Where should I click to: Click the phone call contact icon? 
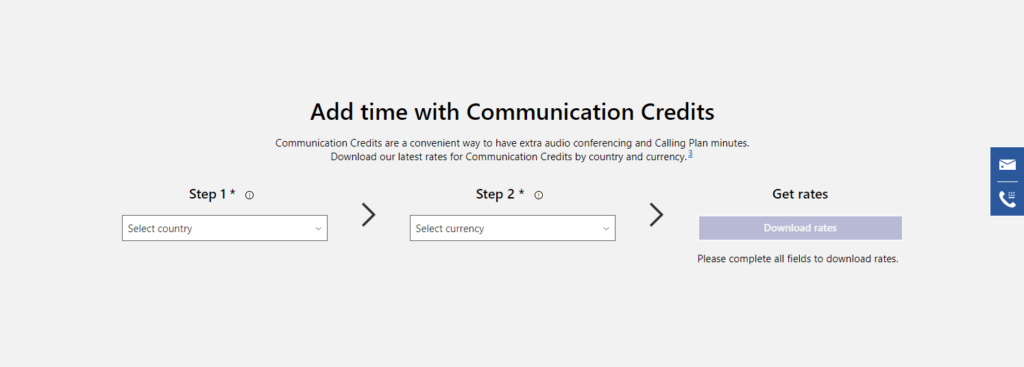pos(1007,199)
